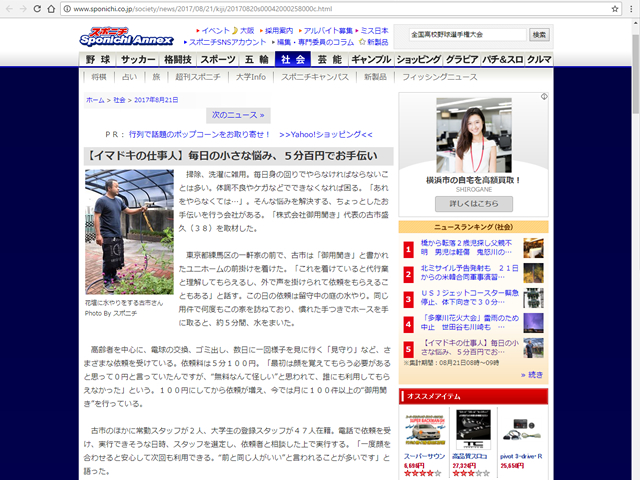Open the ギャンブル navigation tab
Image resolution: width=640 pixels, height=480 pixels.
click(x=371, y=59)
